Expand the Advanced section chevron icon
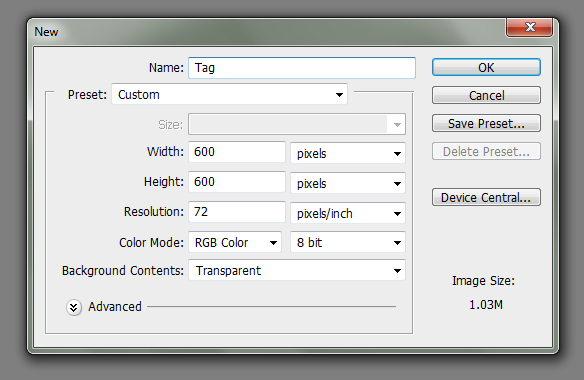Viewport: 584px width, 380px height. [x=74, y=307]
